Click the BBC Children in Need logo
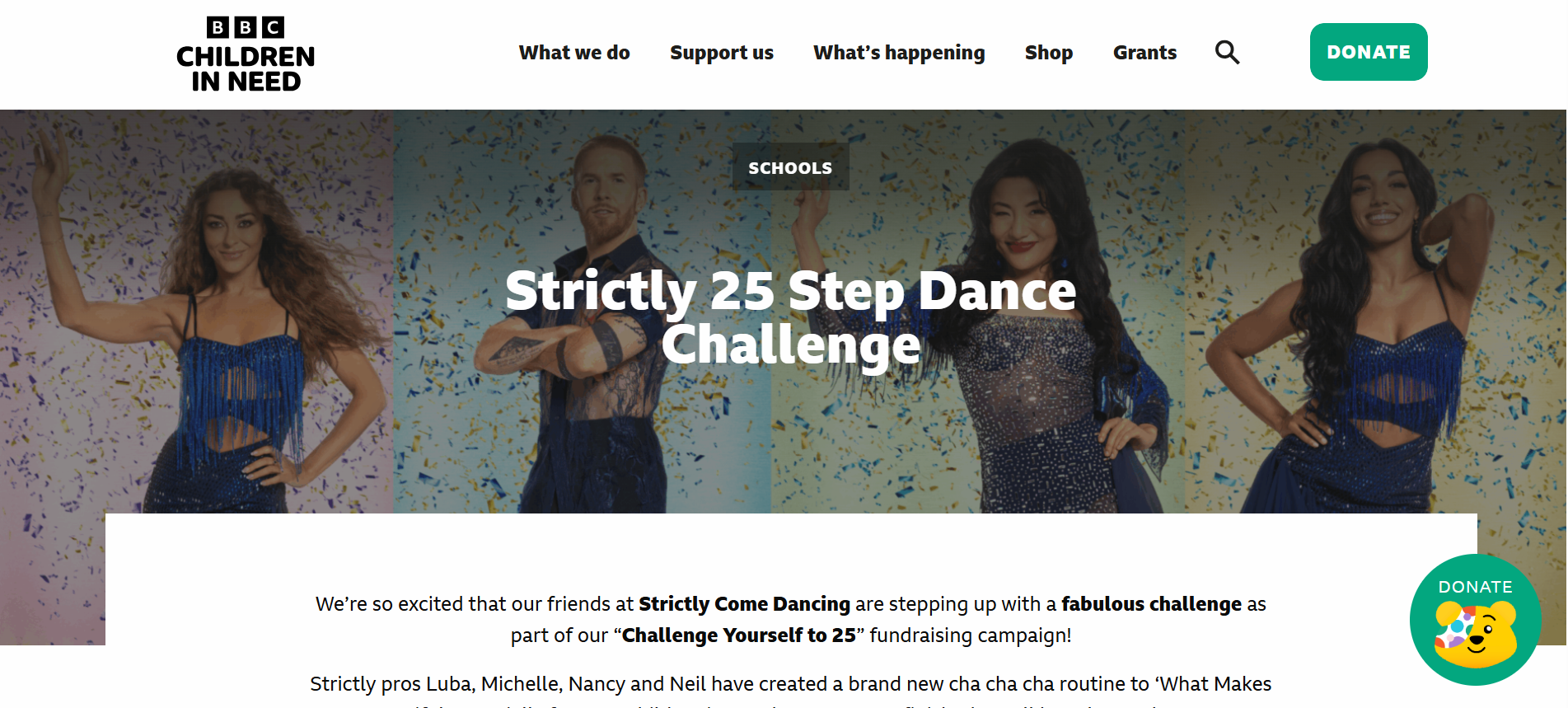Screen dimensions: 1568x708 coord(246,54)
